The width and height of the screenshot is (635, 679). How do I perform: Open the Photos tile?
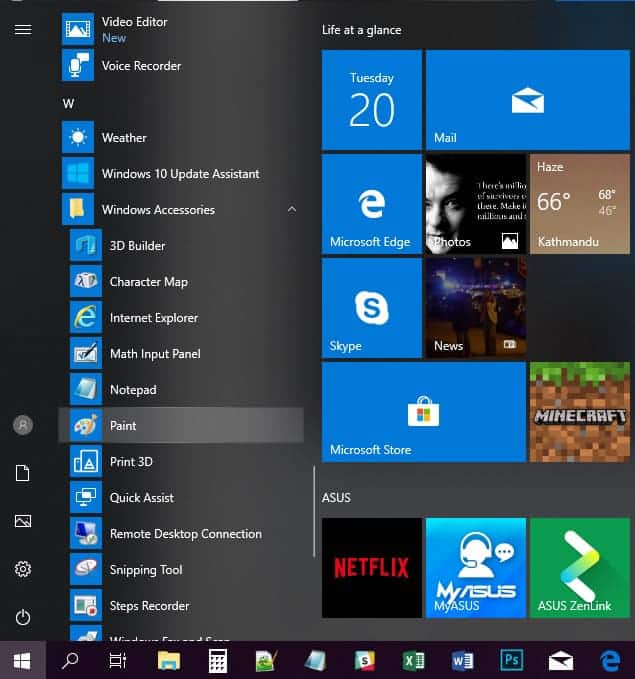pyautogui.click(x=476, y=204)
